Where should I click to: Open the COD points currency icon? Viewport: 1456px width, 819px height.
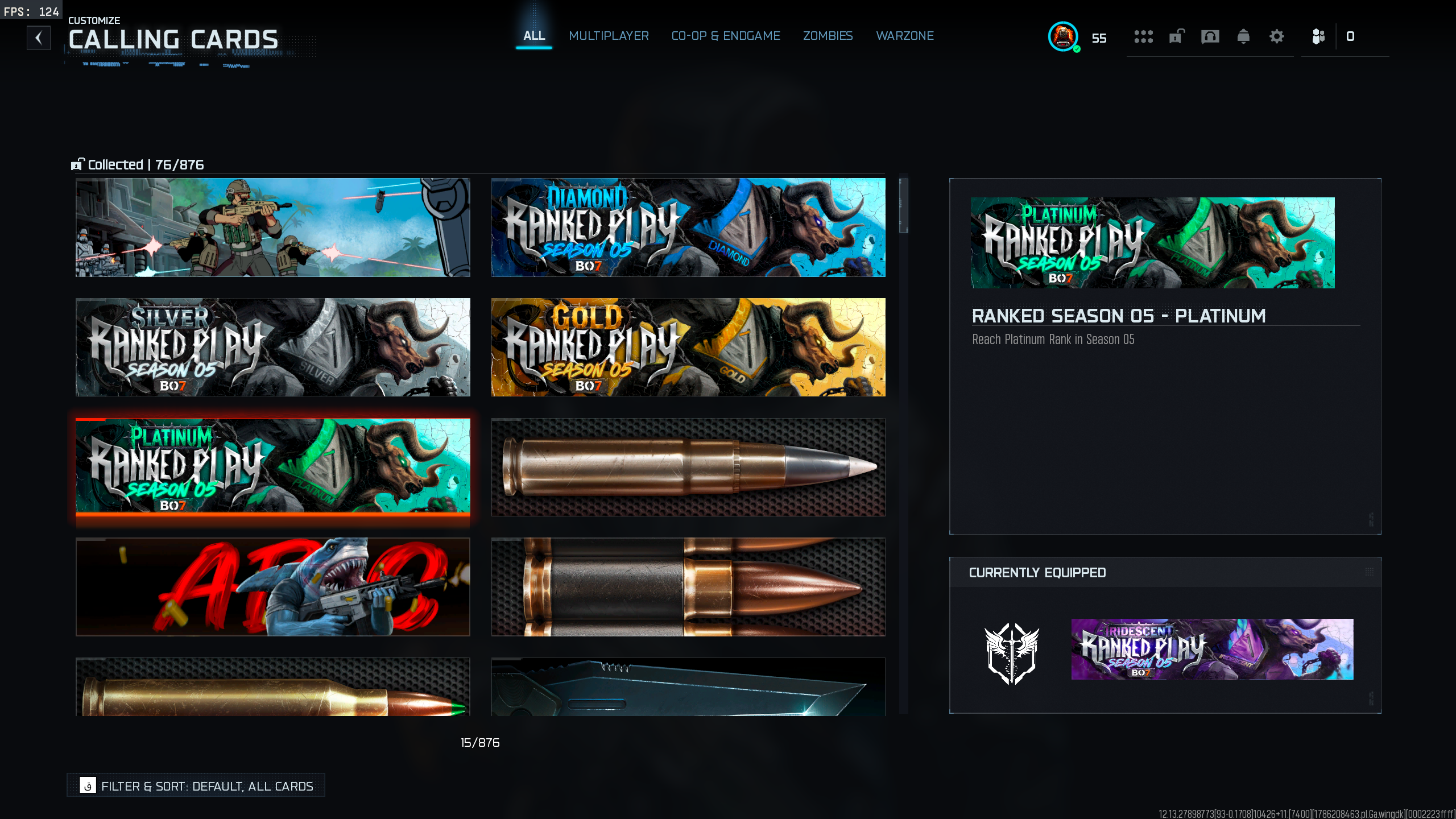[1318, 37]
